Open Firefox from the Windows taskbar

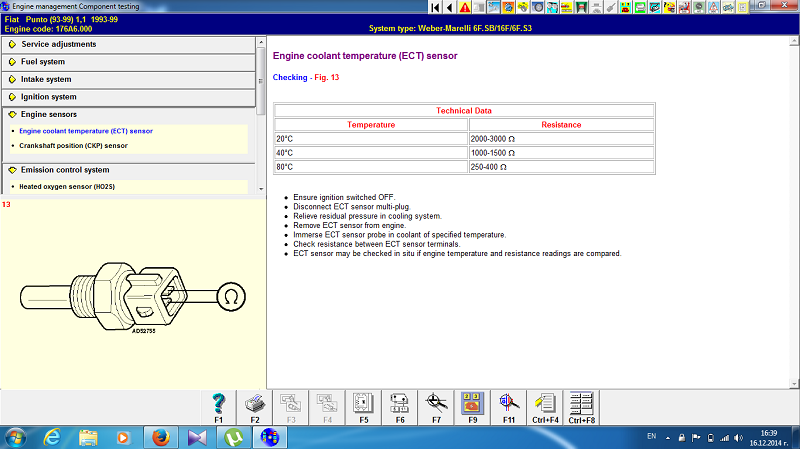160,437
